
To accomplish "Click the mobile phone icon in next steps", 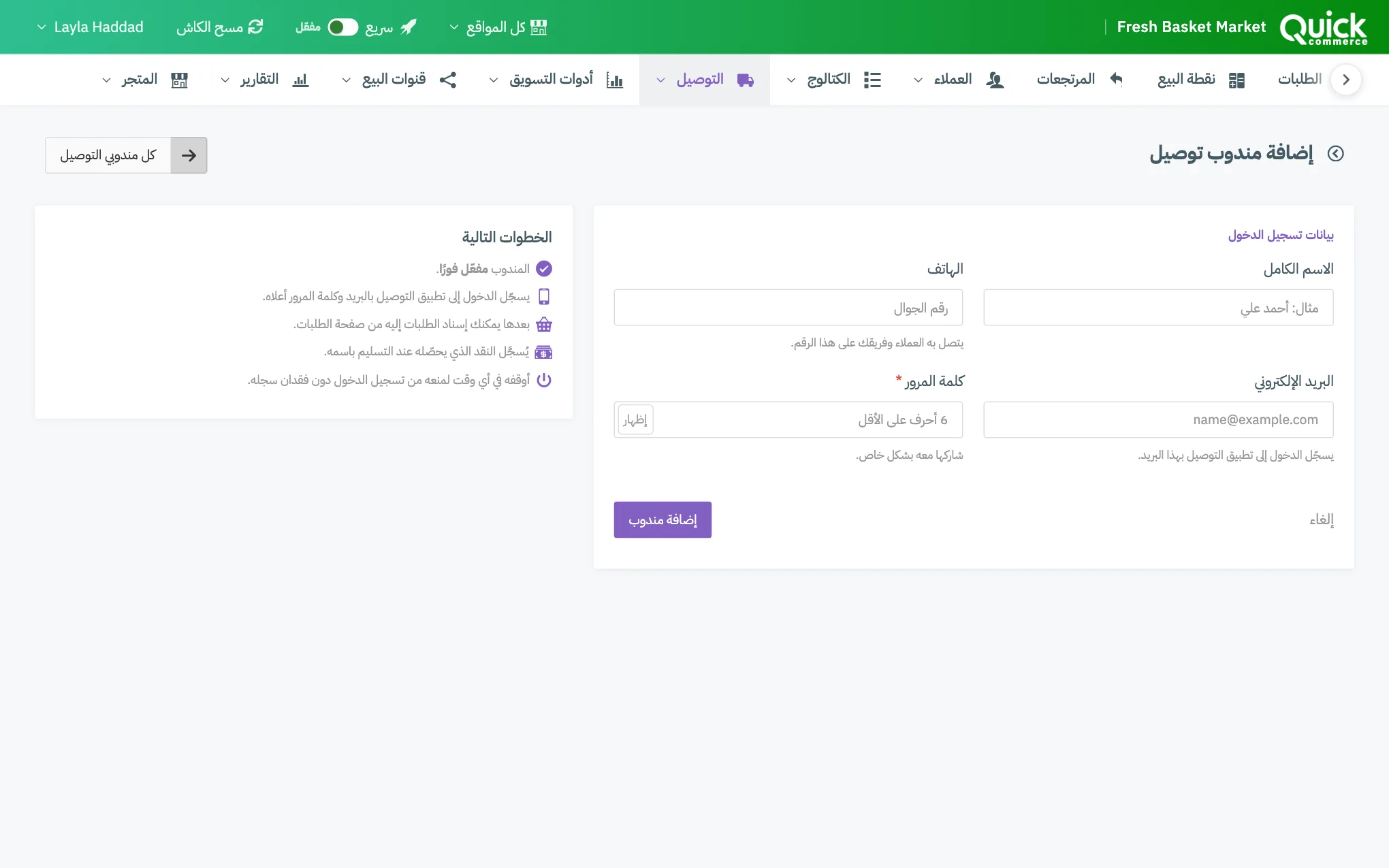I will tap(544, 296).
